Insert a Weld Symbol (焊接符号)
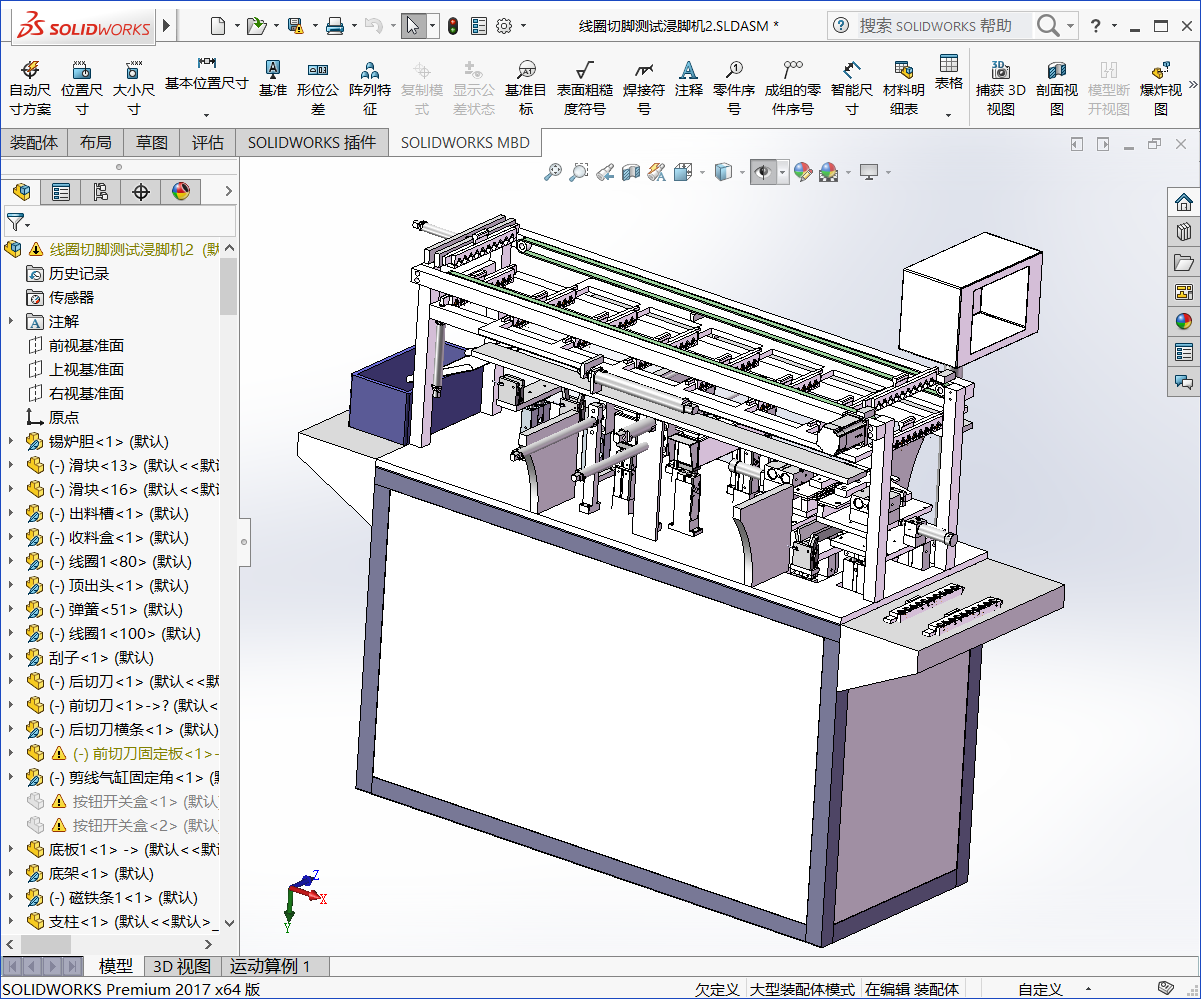 (x=644, y=87)
